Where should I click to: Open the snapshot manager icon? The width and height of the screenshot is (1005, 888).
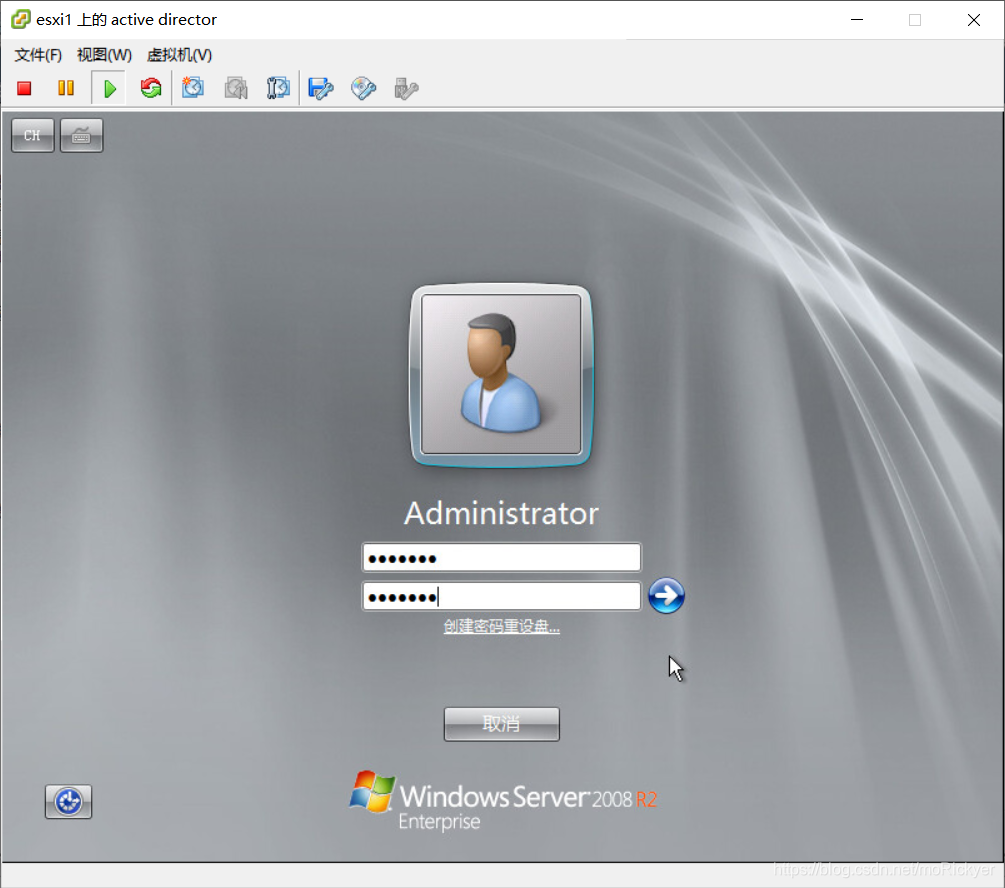278,88
